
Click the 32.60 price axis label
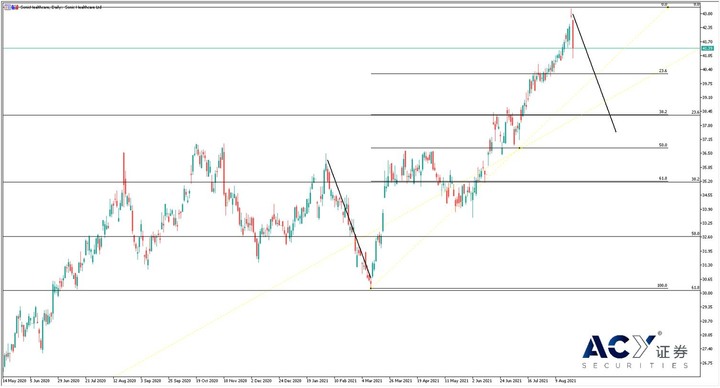(707, 237)
